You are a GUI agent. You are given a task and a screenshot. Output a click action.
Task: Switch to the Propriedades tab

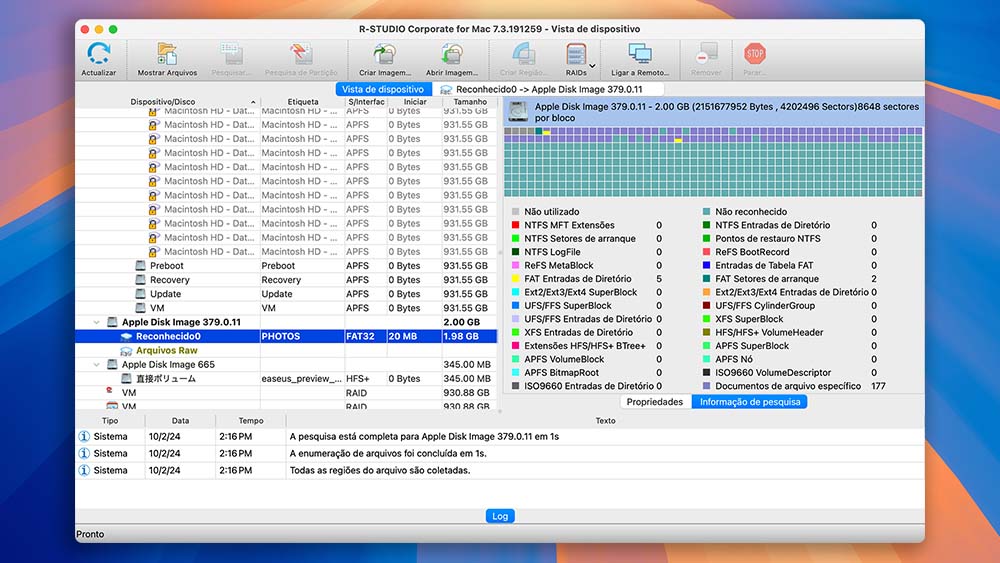654,402
